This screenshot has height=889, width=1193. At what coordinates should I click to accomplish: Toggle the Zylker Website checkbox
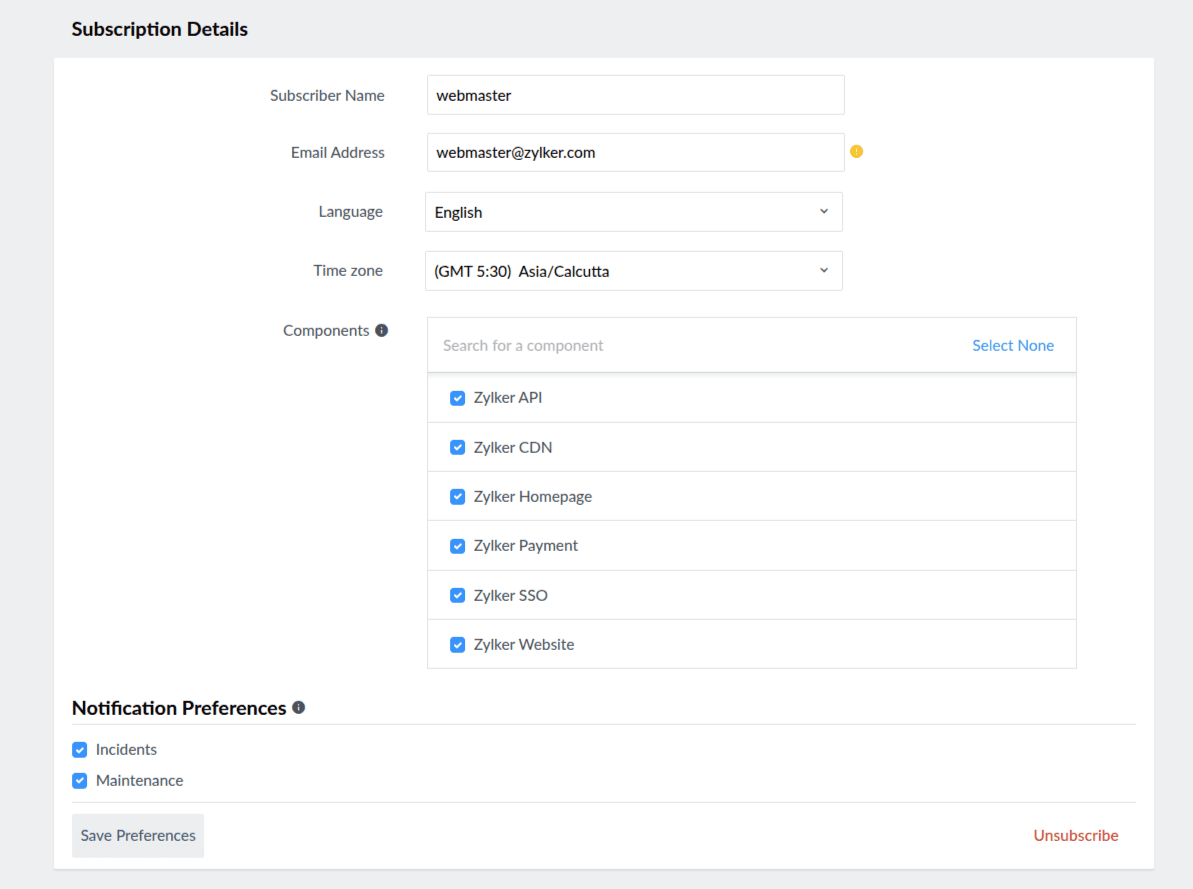pyautogui.click(x=457, y=645)
